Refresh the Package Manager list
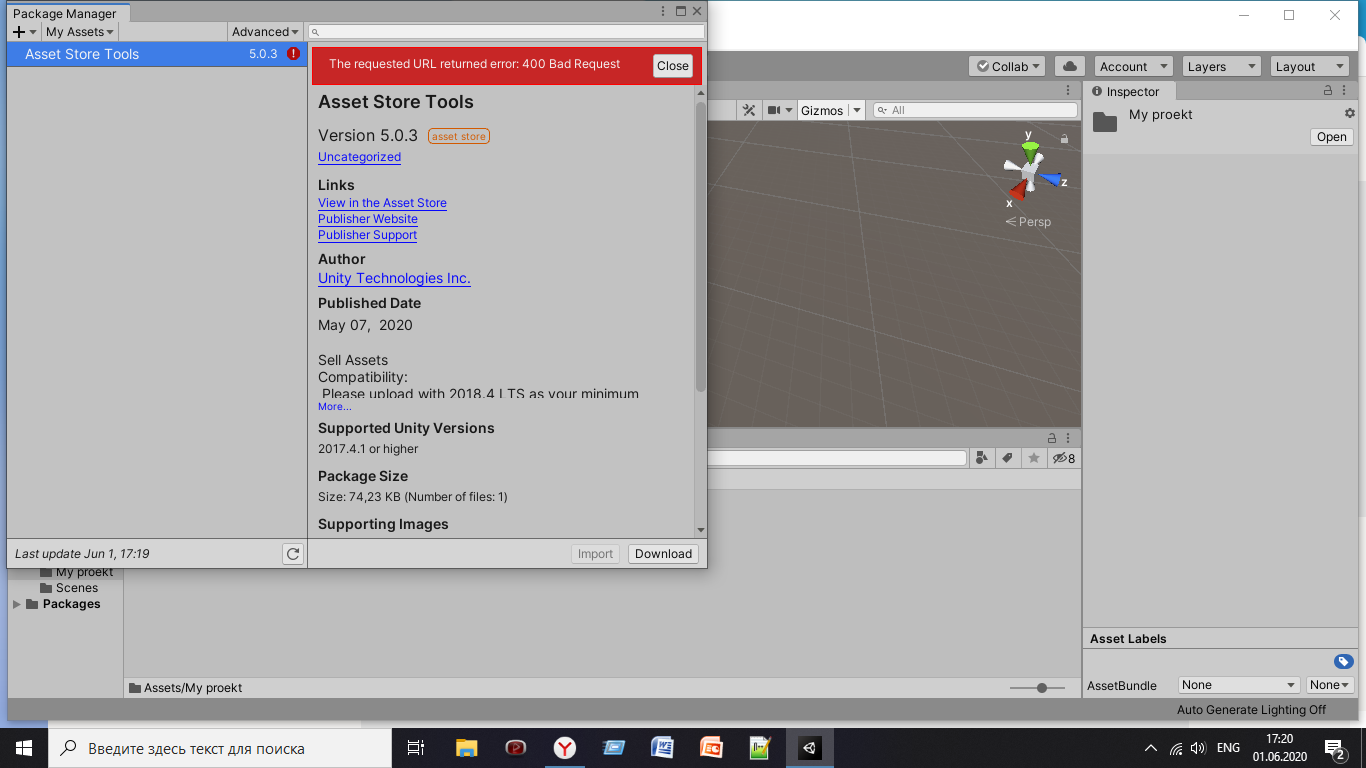The height and width of the screenshot is (768, 1366). click(293, 554)
